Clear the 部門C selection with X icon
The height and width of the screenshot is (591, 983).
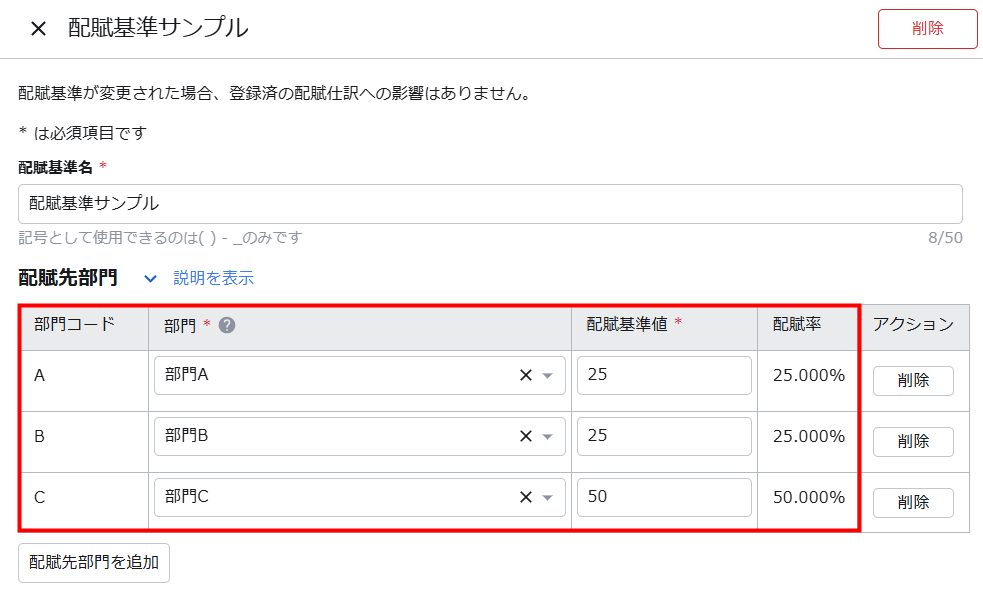[525, 498]
